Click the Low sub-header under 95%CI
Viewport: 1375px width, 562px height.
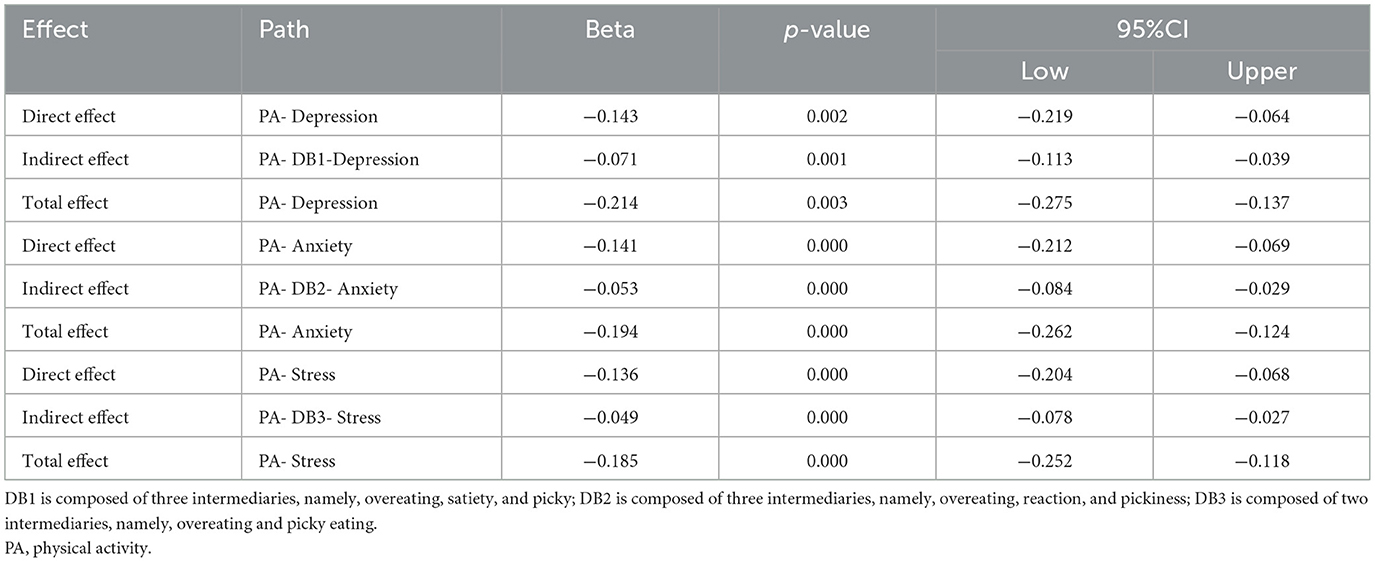(1044, 72)
